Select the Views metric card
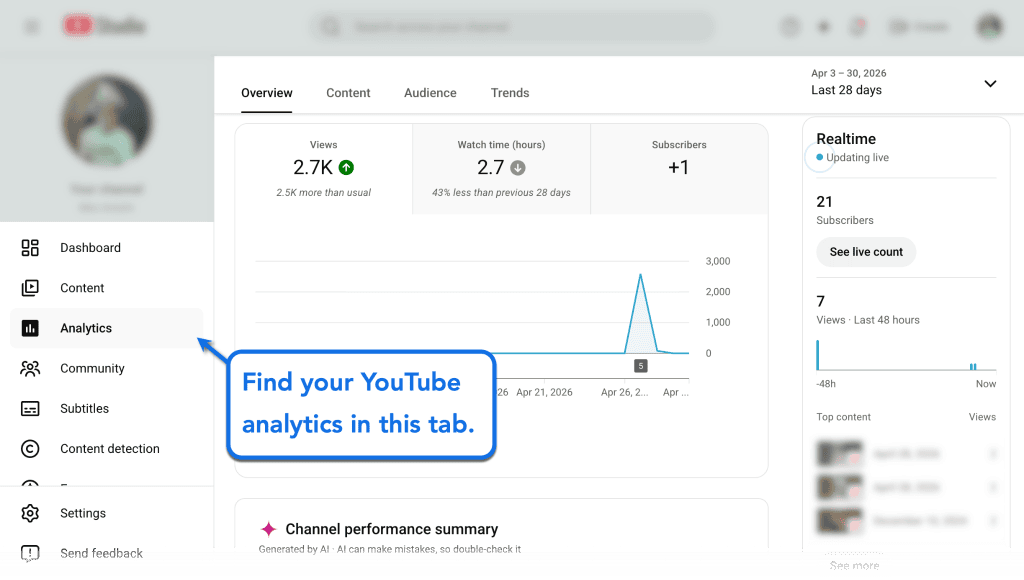1024x580 pixels. 323,169
